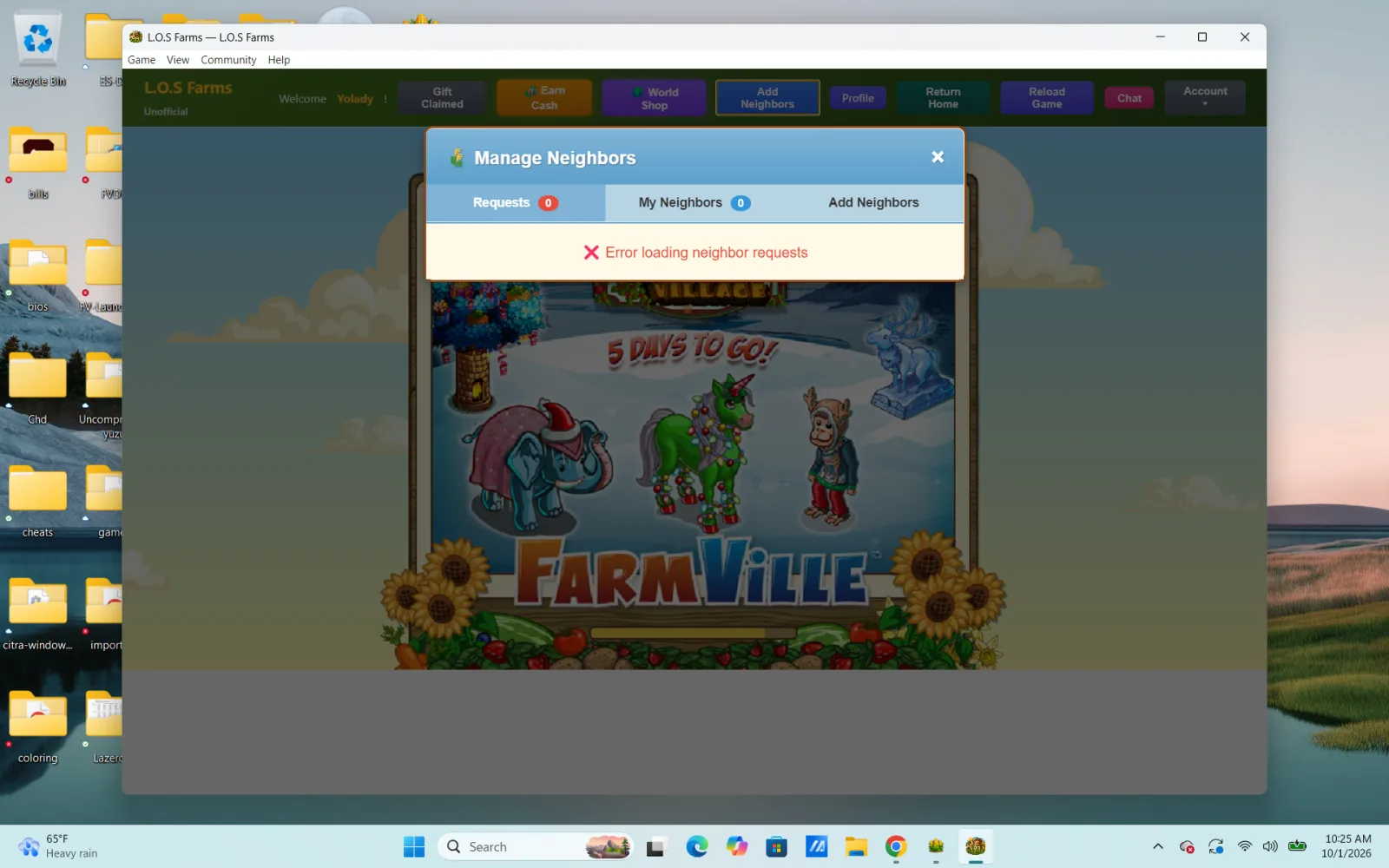Open the View menu
The height and width of the screenshot is (868, 1389).
click(178, 60)
